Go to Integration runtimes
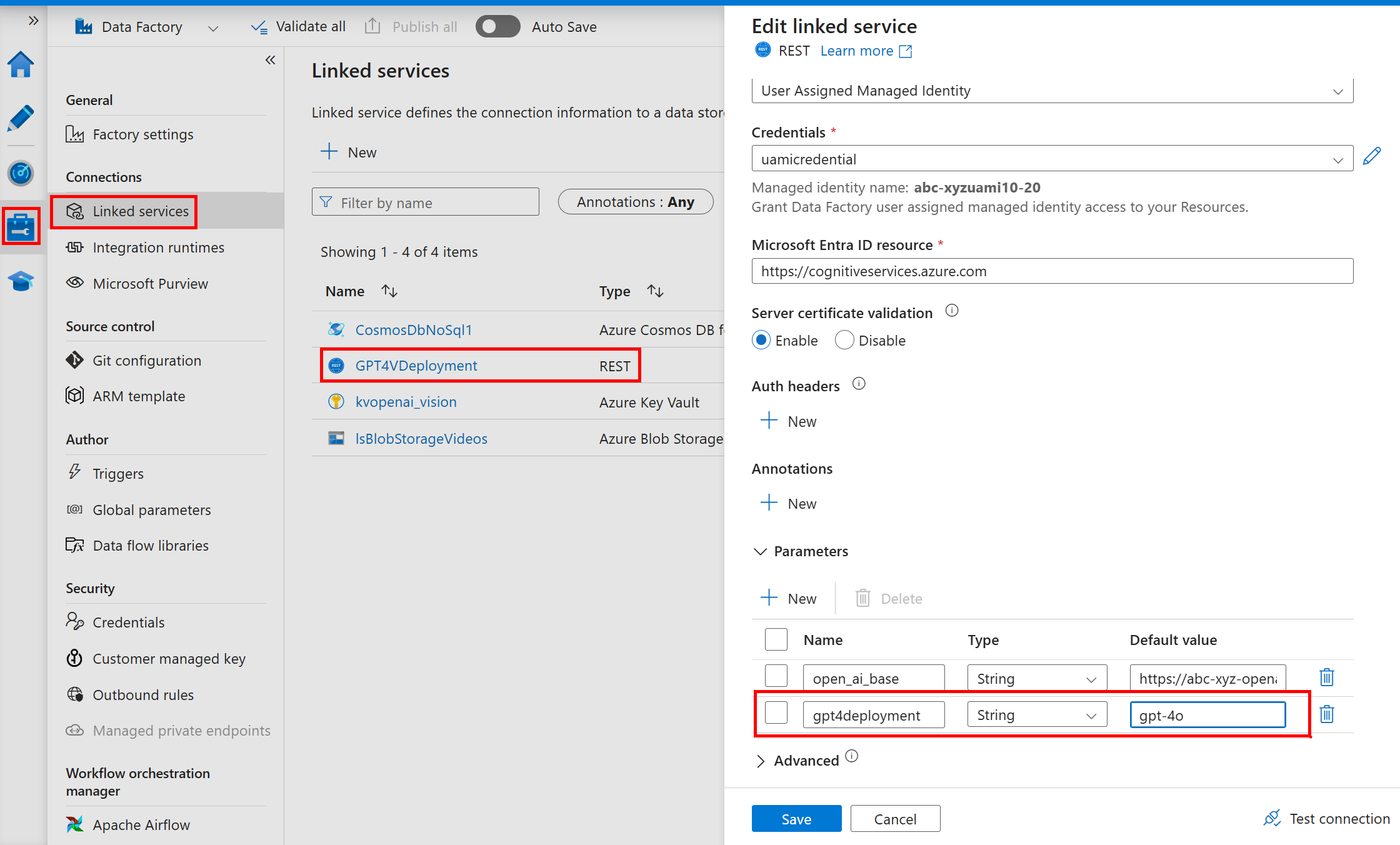 (158, 247)
